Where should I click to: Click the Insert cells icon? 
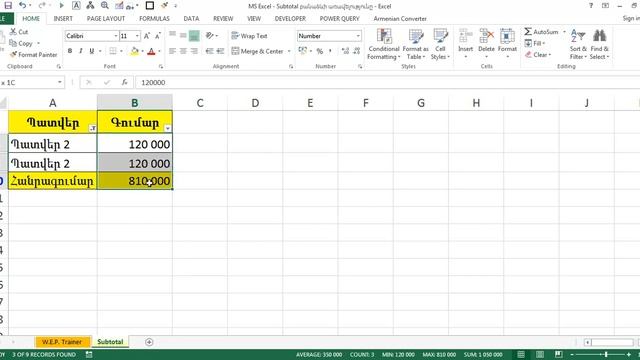pyautogui.click(x=465, y=37)
